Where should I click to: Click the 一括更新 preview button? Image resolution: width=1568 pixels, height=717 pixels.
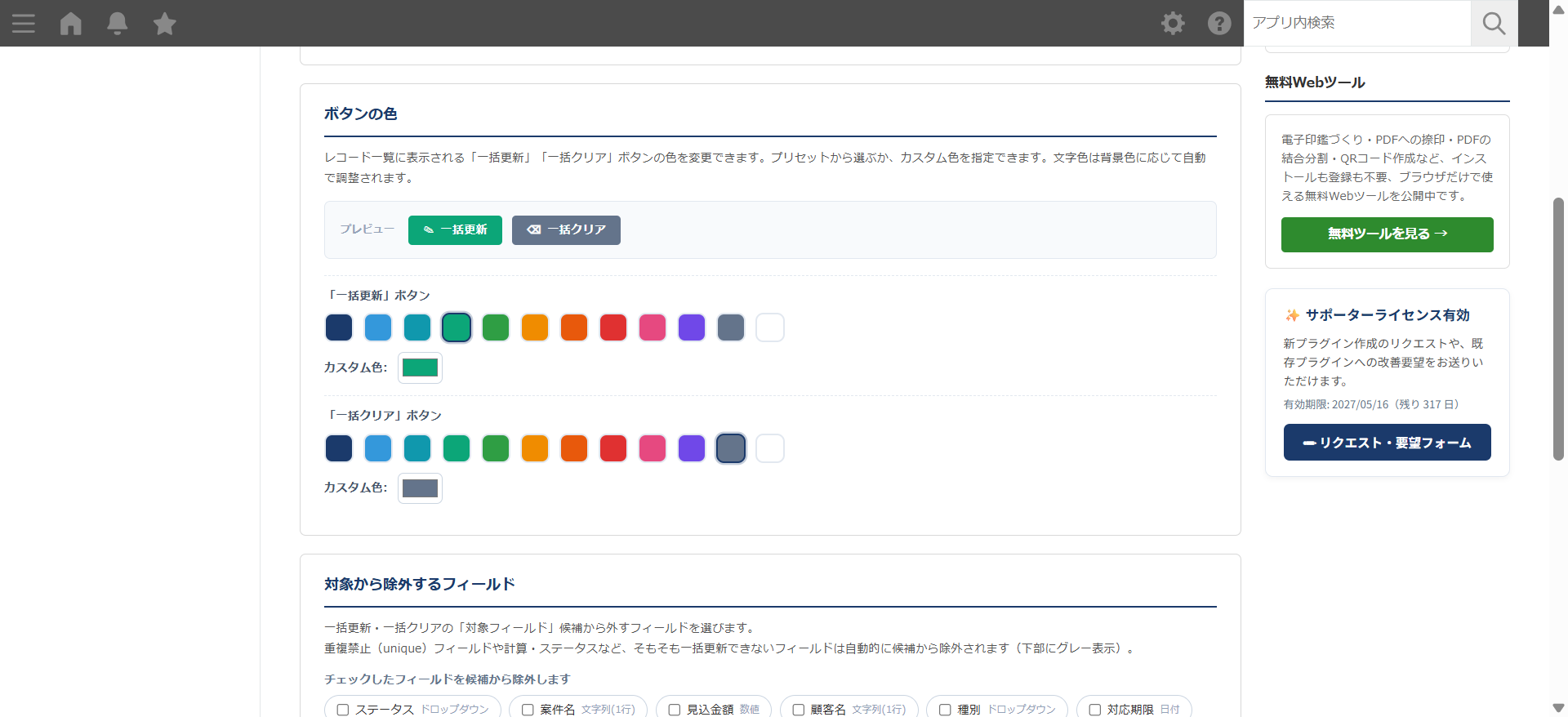coord(455,230)
